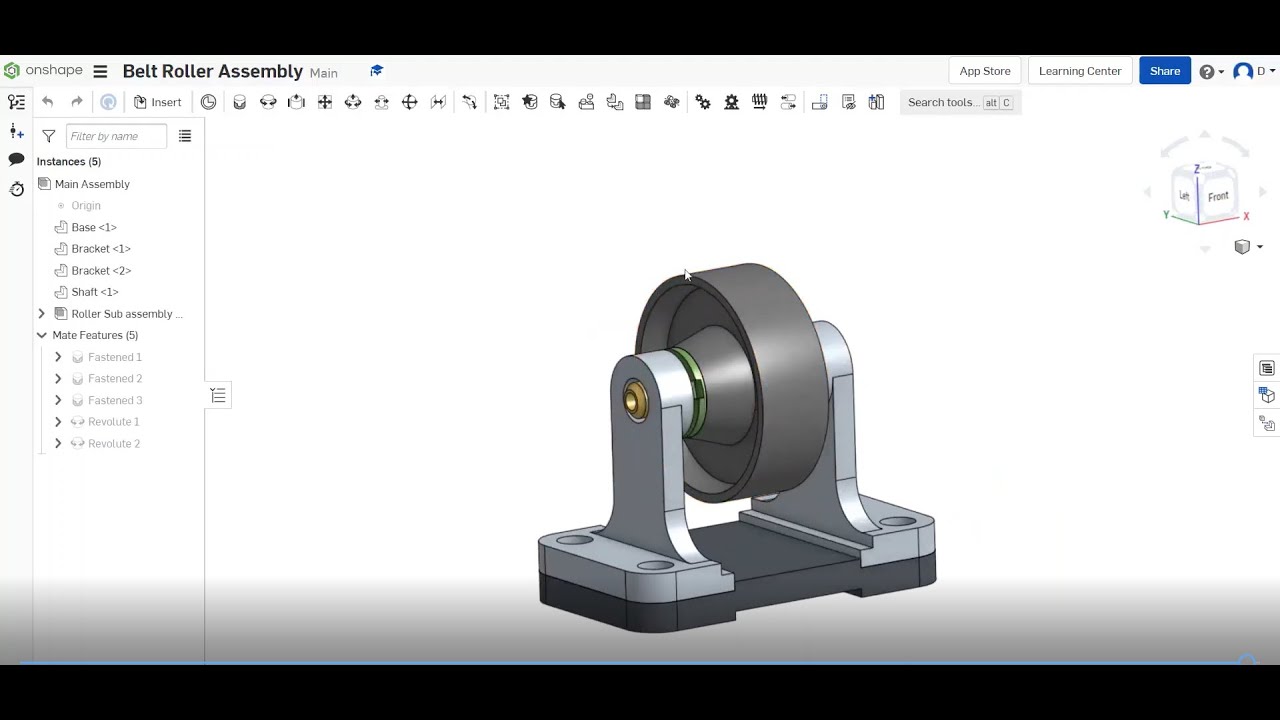Expand the Fastened 3 mate

point(58,400)
